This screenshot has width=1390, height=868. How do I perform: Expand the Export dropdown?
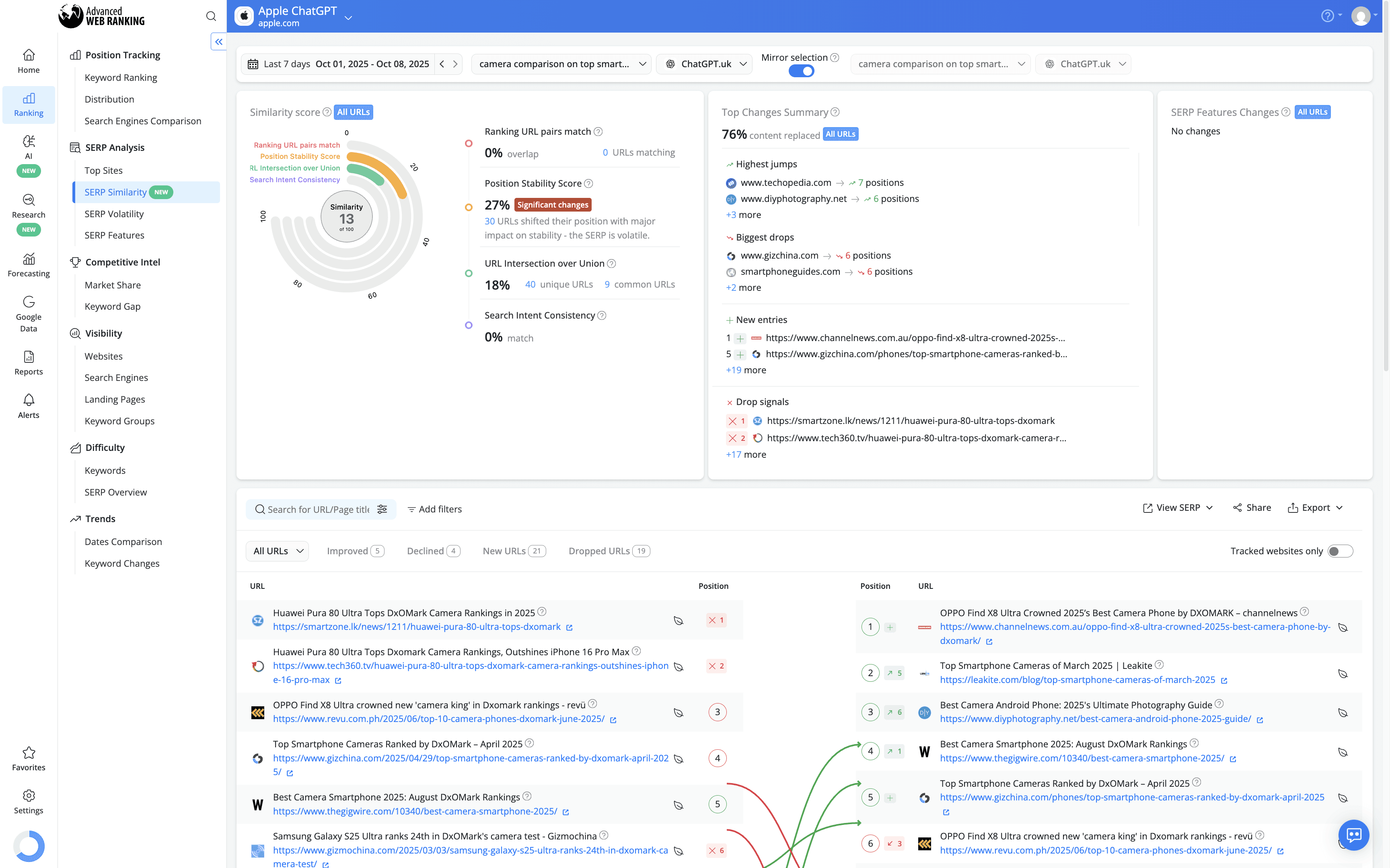pos(1316,508)
